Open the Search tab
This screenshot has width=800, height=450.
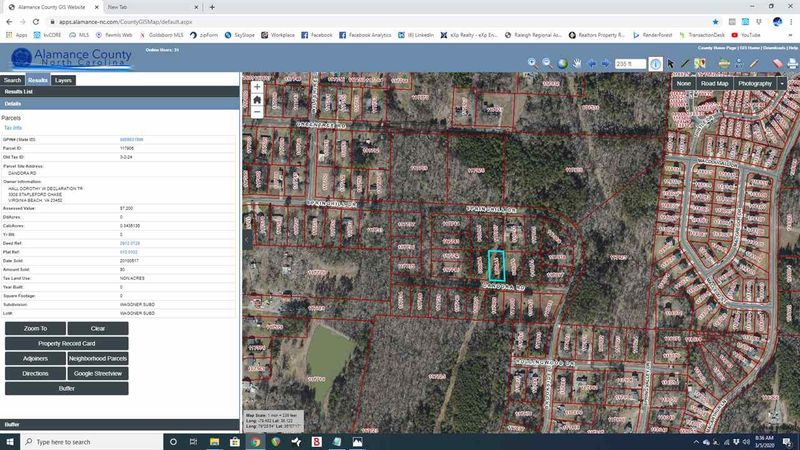(12, 80)
